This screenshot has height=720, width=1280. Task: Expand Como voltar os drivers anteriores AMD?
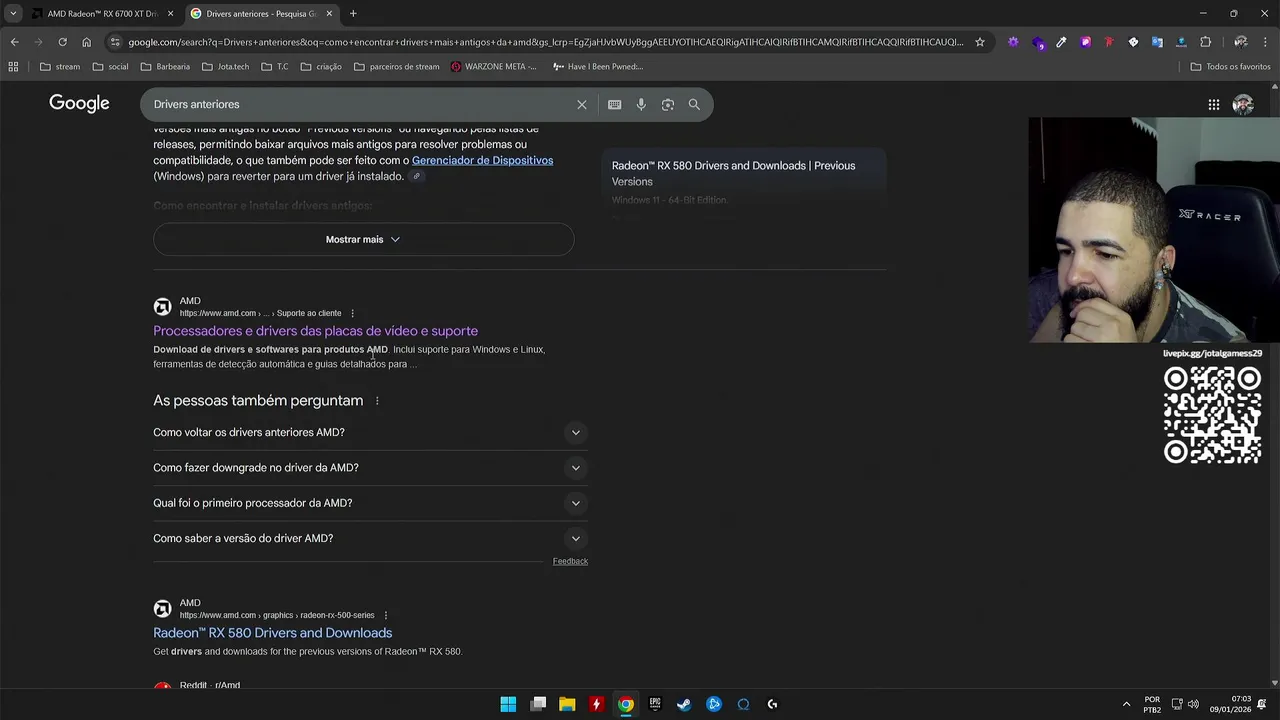click(370, 432)
